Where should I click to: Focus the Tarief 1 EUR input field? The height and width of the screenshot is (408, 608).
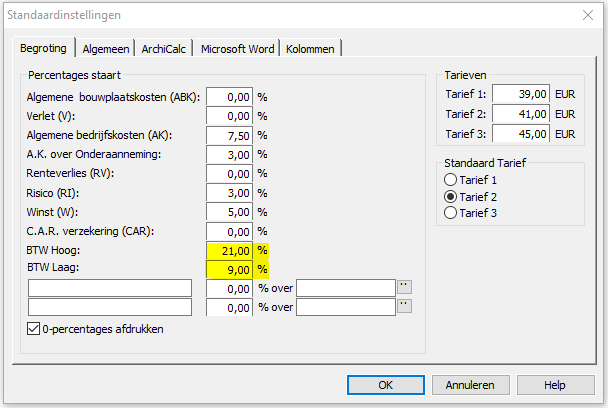[521, 94]
